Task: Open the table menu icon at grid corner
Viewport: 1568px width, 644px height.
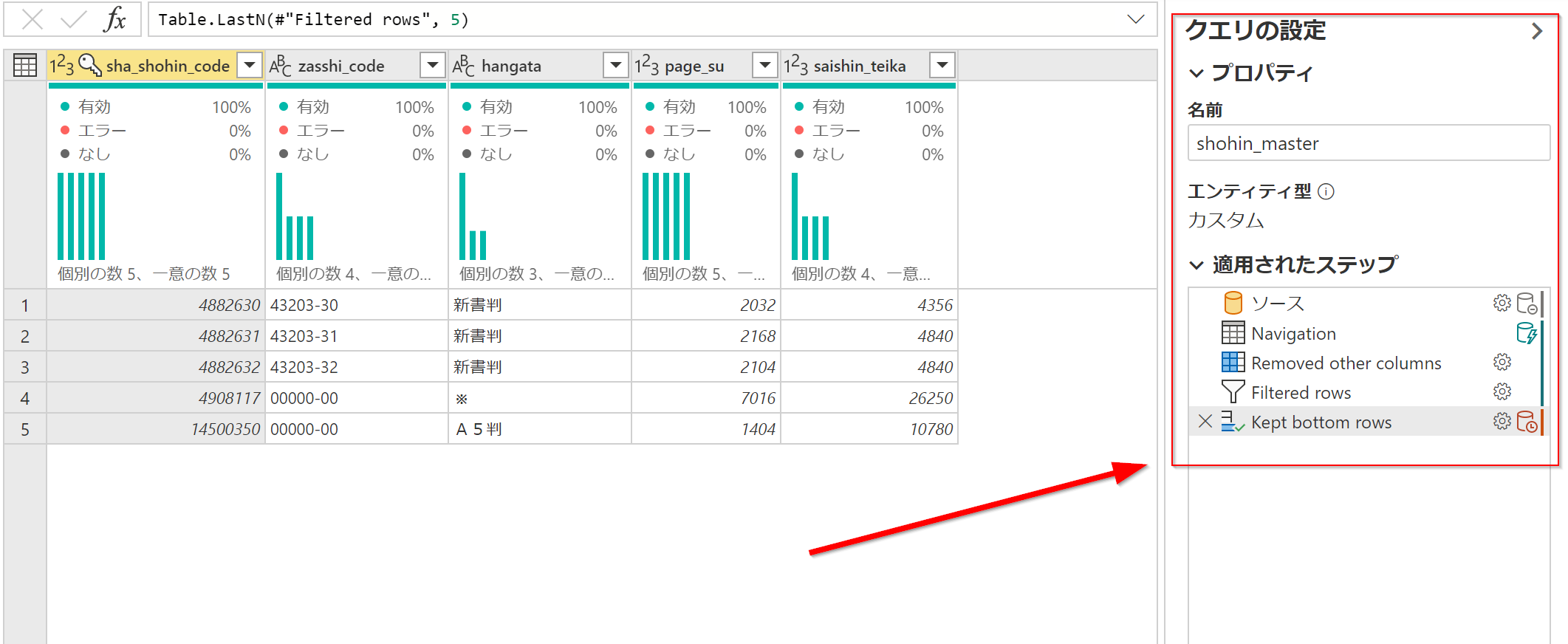Action: pos(25,66)
